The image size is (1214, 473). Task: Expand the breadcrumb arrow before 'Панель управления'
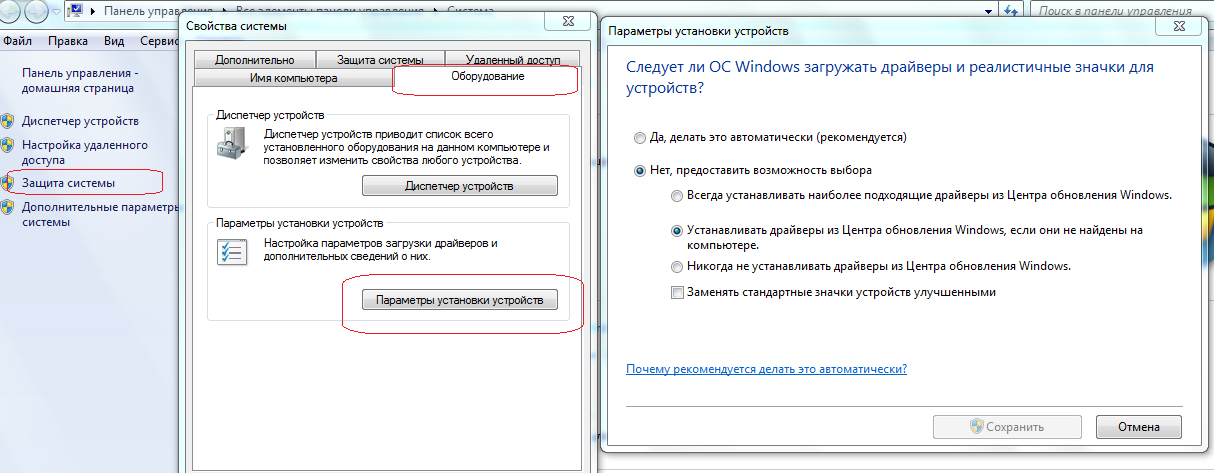click(x=94, y=10)
